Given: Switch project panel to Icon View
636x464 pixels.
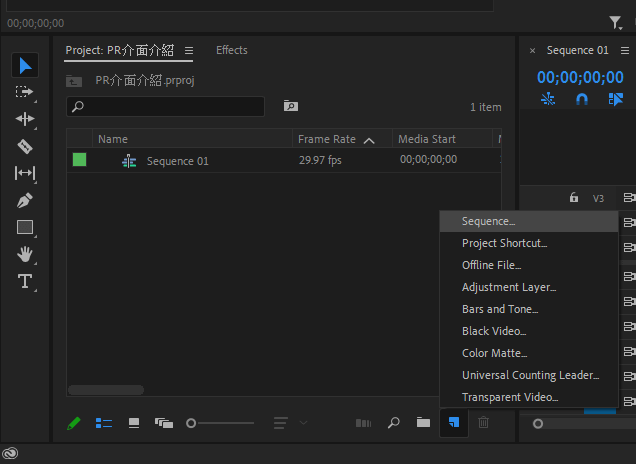Looking at the screenshot, I should point(134,423).
